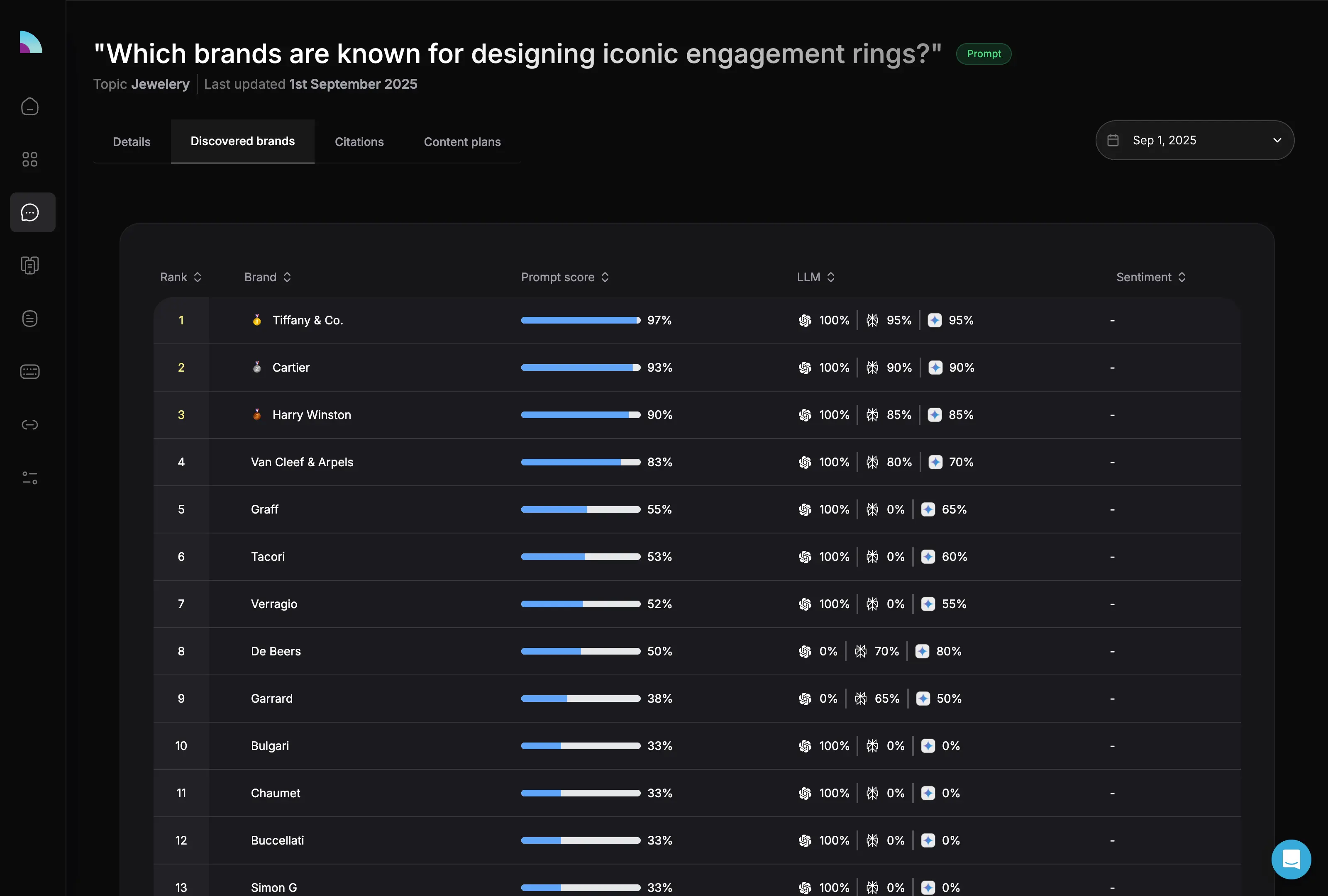This screenshot has width=1328, height=896.
Task: Sort table by Prompt score column
Action: point(564,277)
